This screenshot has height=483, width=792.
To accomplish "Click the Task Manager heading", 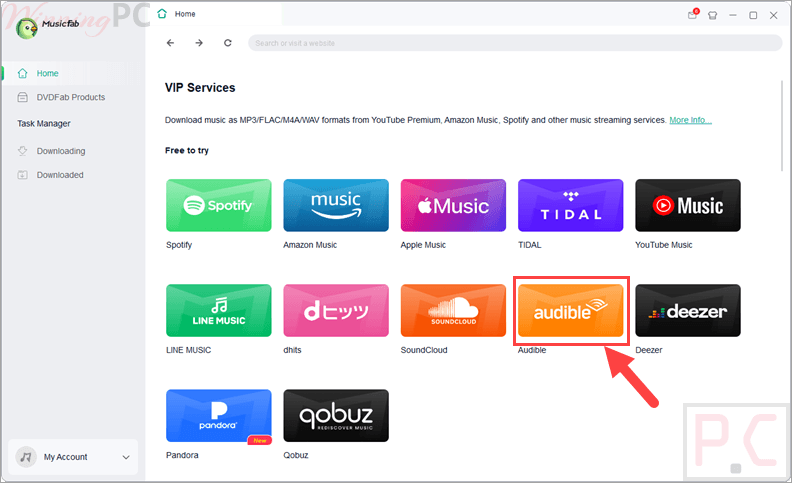I will [44, 124].
